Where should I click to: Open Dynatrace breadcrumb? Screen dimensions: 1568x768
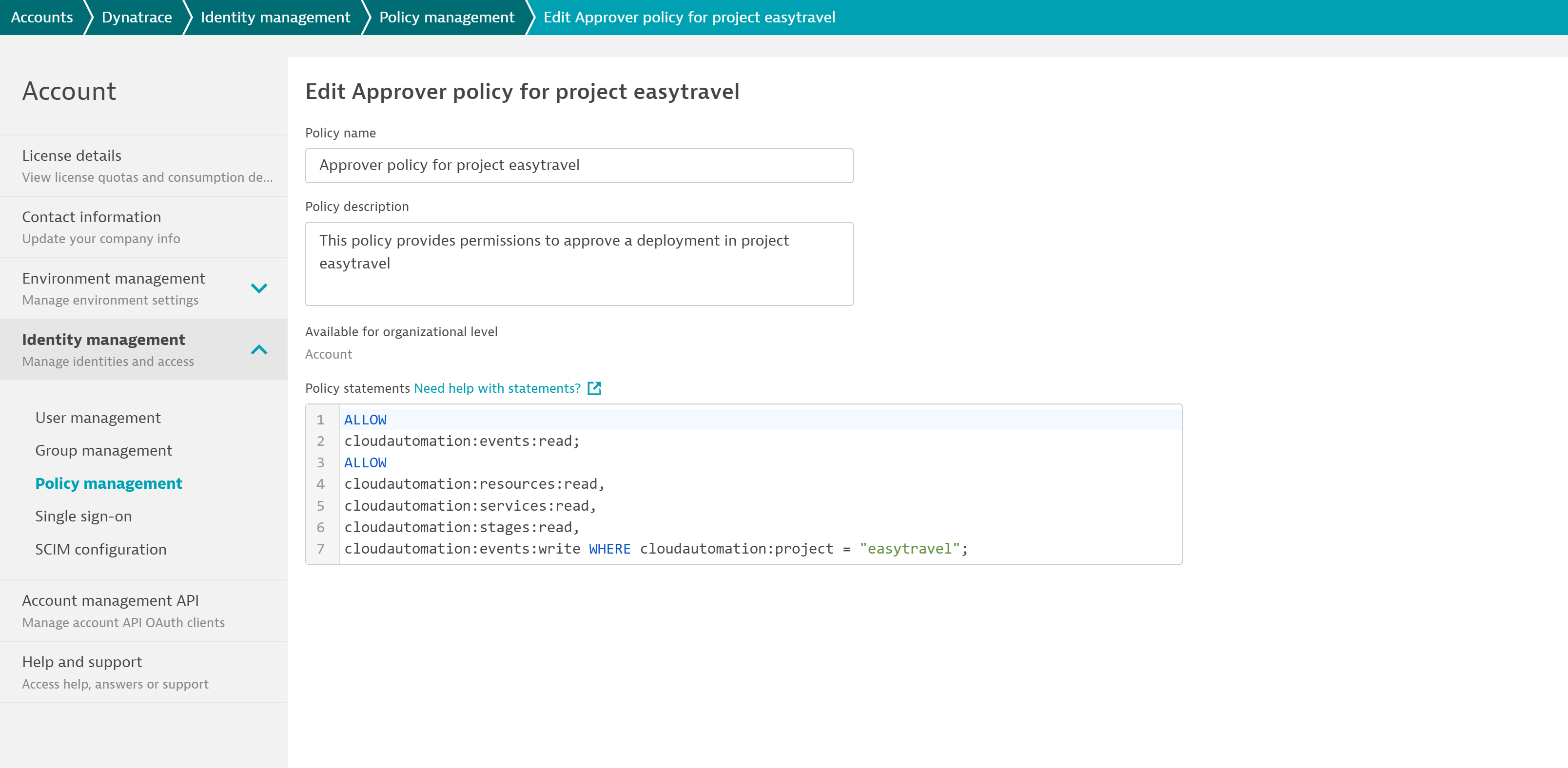[137, 17]
